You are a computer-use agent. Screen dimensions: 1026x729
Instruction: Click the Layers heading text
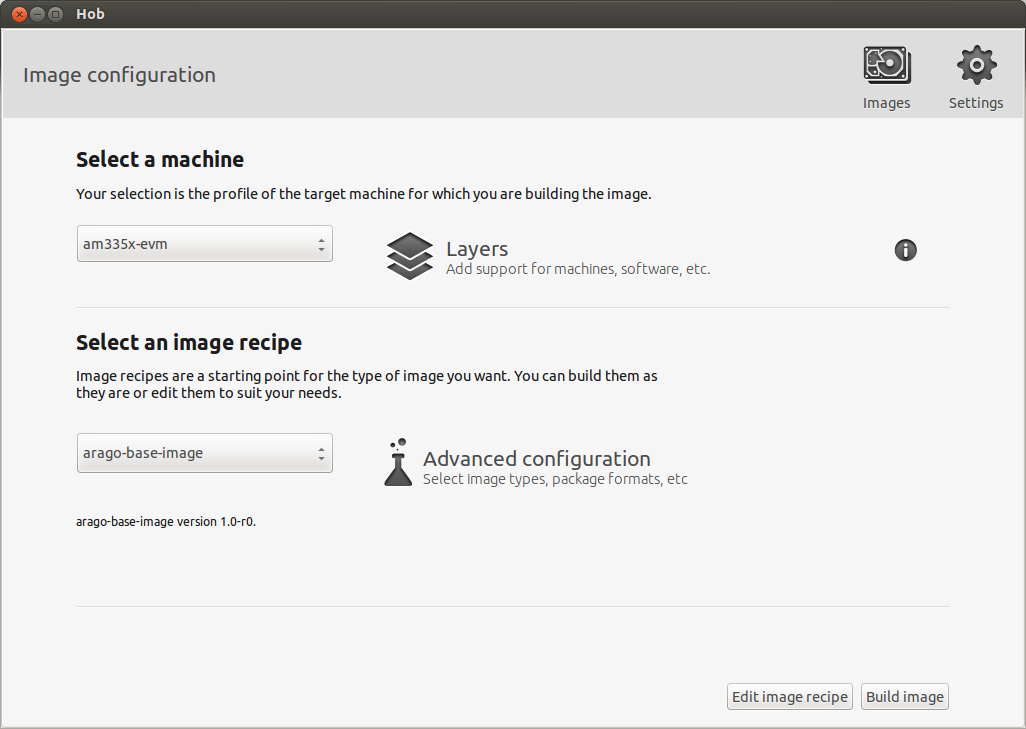pos(477,249)
